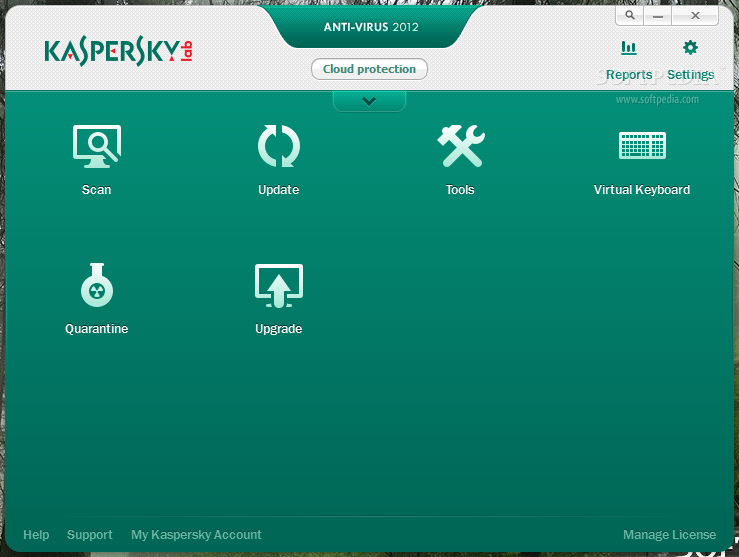Click Manage License link

pyautogui.click(x=669, y=534)
